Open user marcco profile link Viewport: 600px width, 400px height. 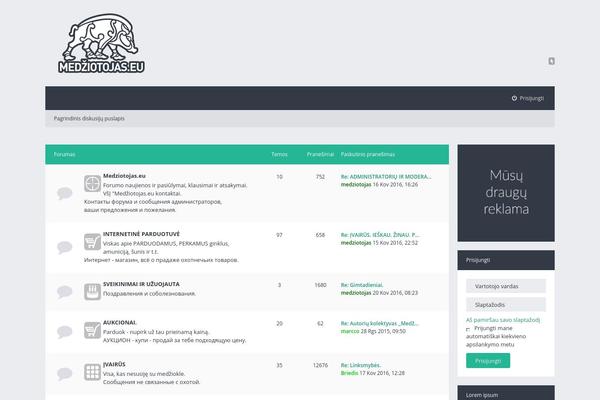click(350, 331)
